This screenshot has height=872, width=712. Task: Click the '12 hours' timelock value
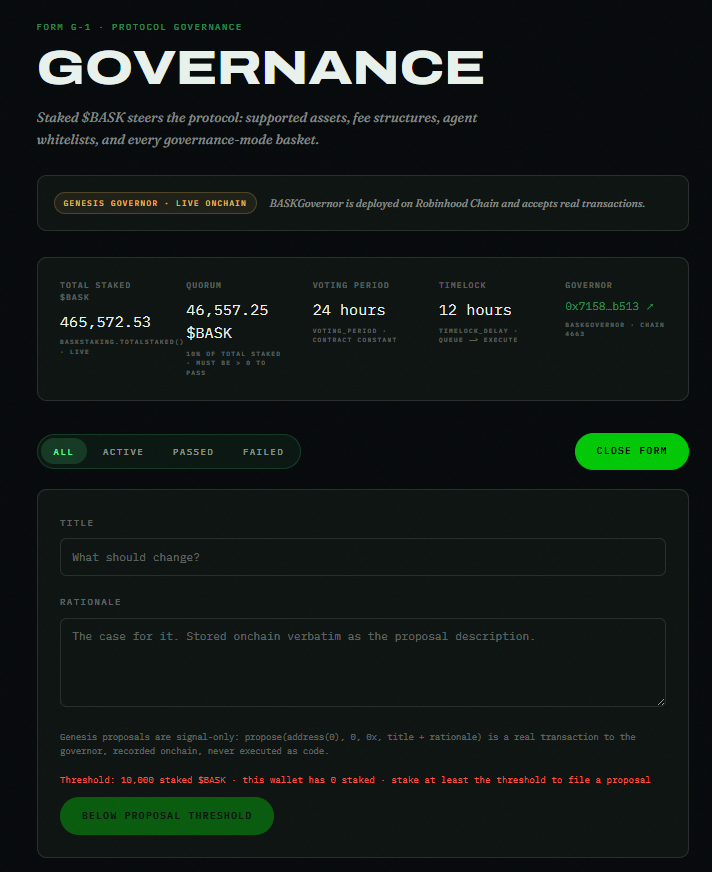pyautogui.click(x=475, y=310)
